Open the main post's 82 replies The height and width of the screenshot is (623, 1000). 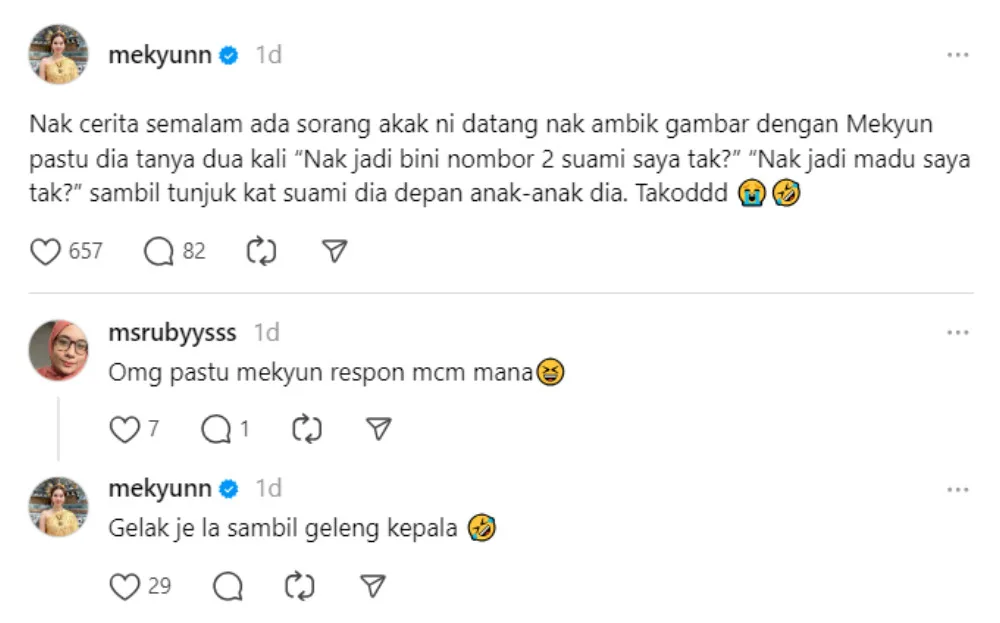pyautogui.click(x=160, y=251)
